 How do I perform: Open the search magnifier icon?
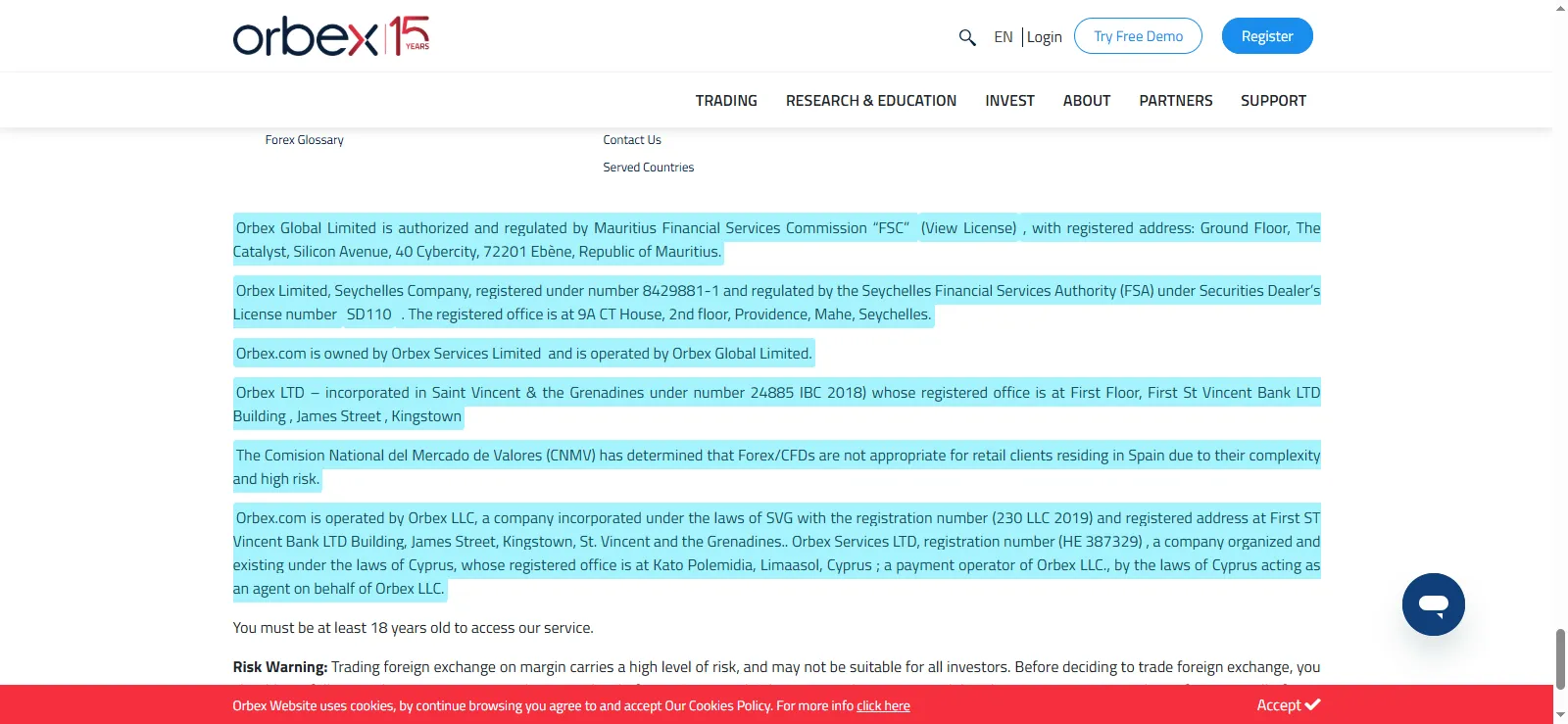[967, 37]
